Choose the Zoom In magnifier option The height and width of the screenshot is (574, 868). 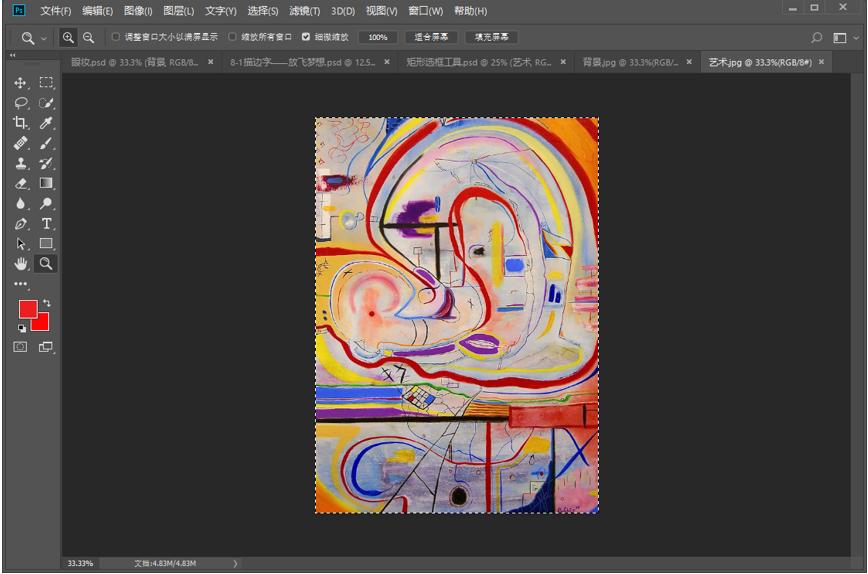point(68,37)
